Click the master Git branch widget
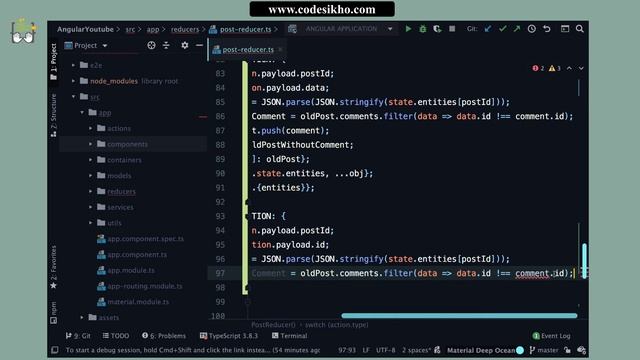The width and height of the screenshot is (640, 360). coord(544,350)
